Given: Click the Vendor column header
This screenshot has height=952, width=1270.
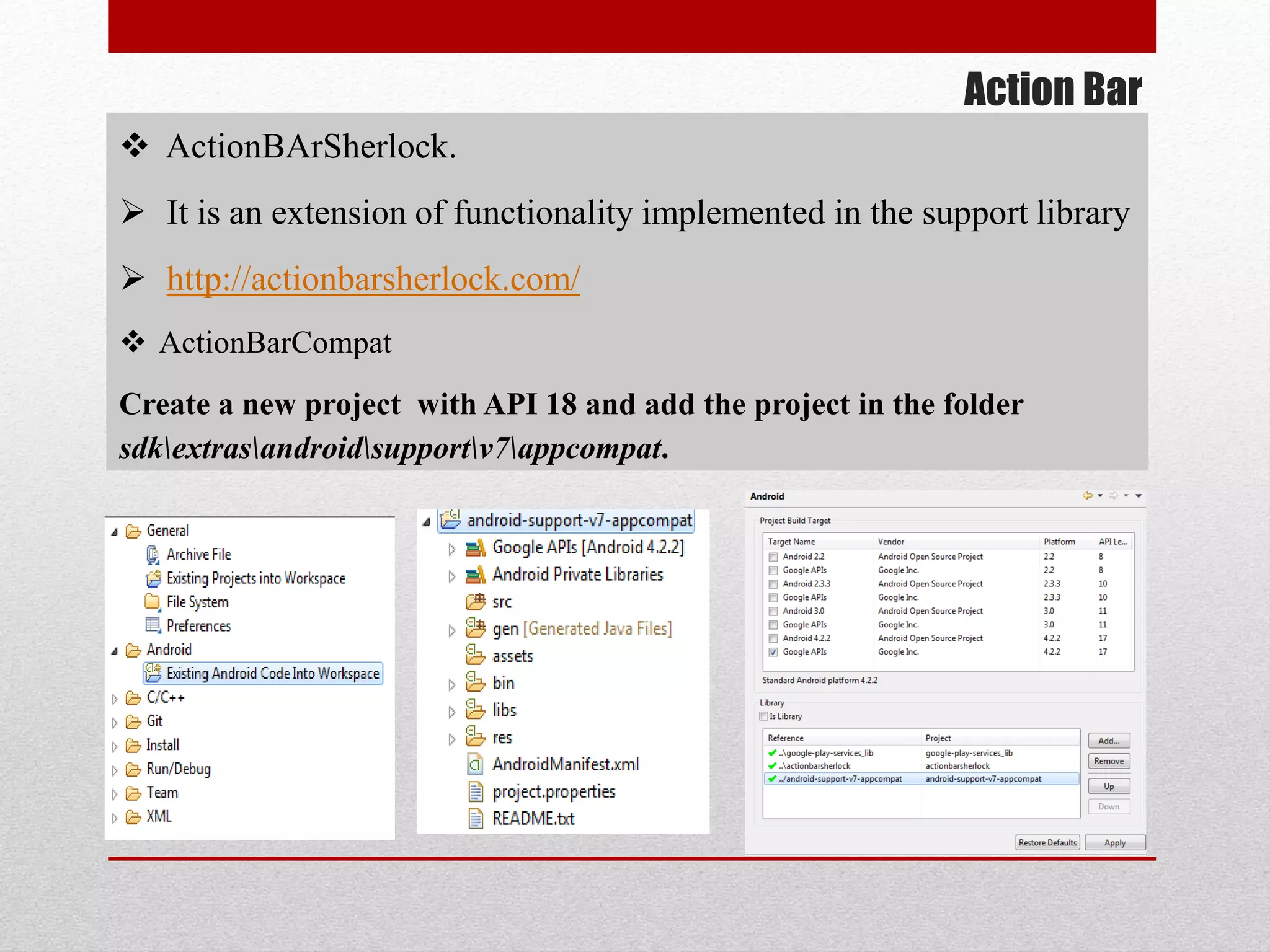Looking at the screenshot, I should [x=956, y=542].
